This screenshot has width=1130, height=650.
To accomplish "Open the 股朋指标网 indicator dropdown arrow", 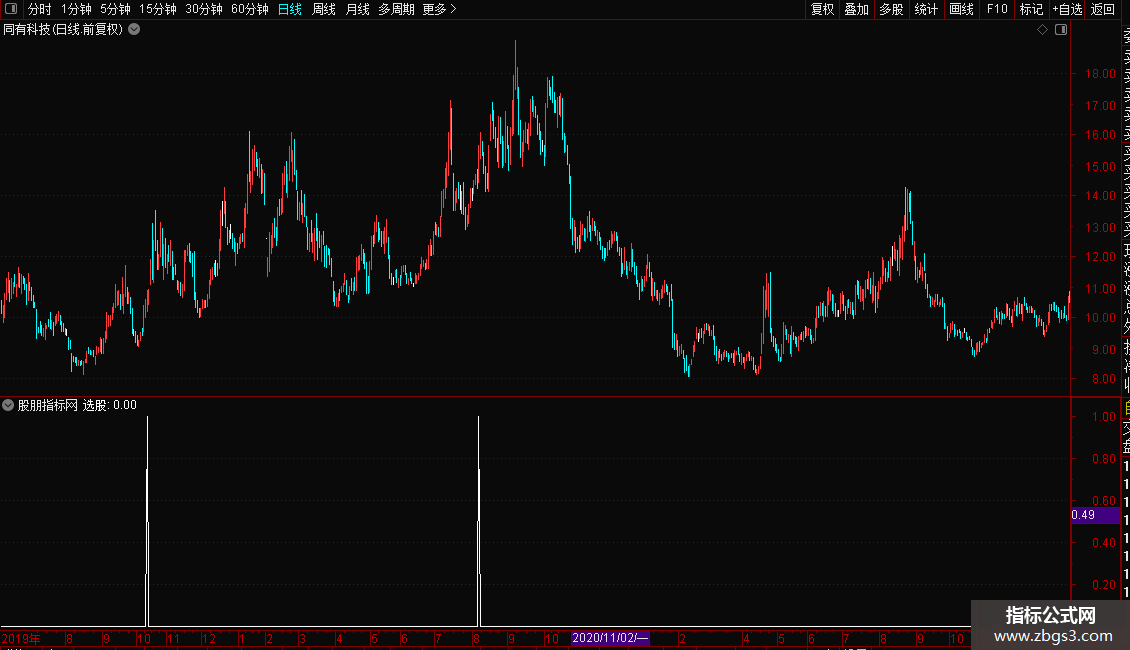I will 8,405.
